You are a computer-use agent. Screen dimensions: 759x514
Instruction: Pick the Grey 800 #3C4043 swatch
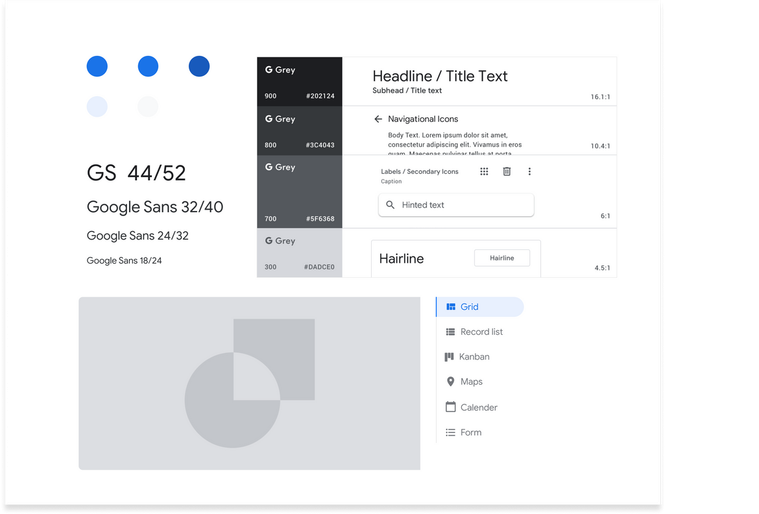point(300,131)
